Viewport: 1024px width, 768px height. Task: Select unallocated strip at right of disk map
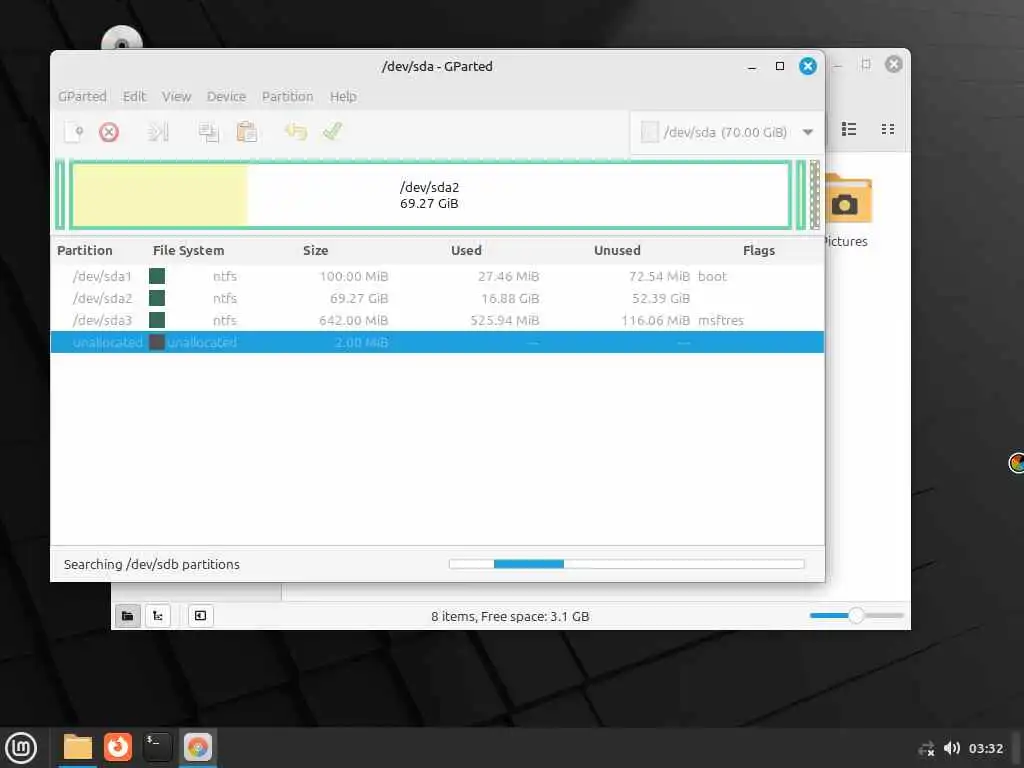(x=814, y=195)
